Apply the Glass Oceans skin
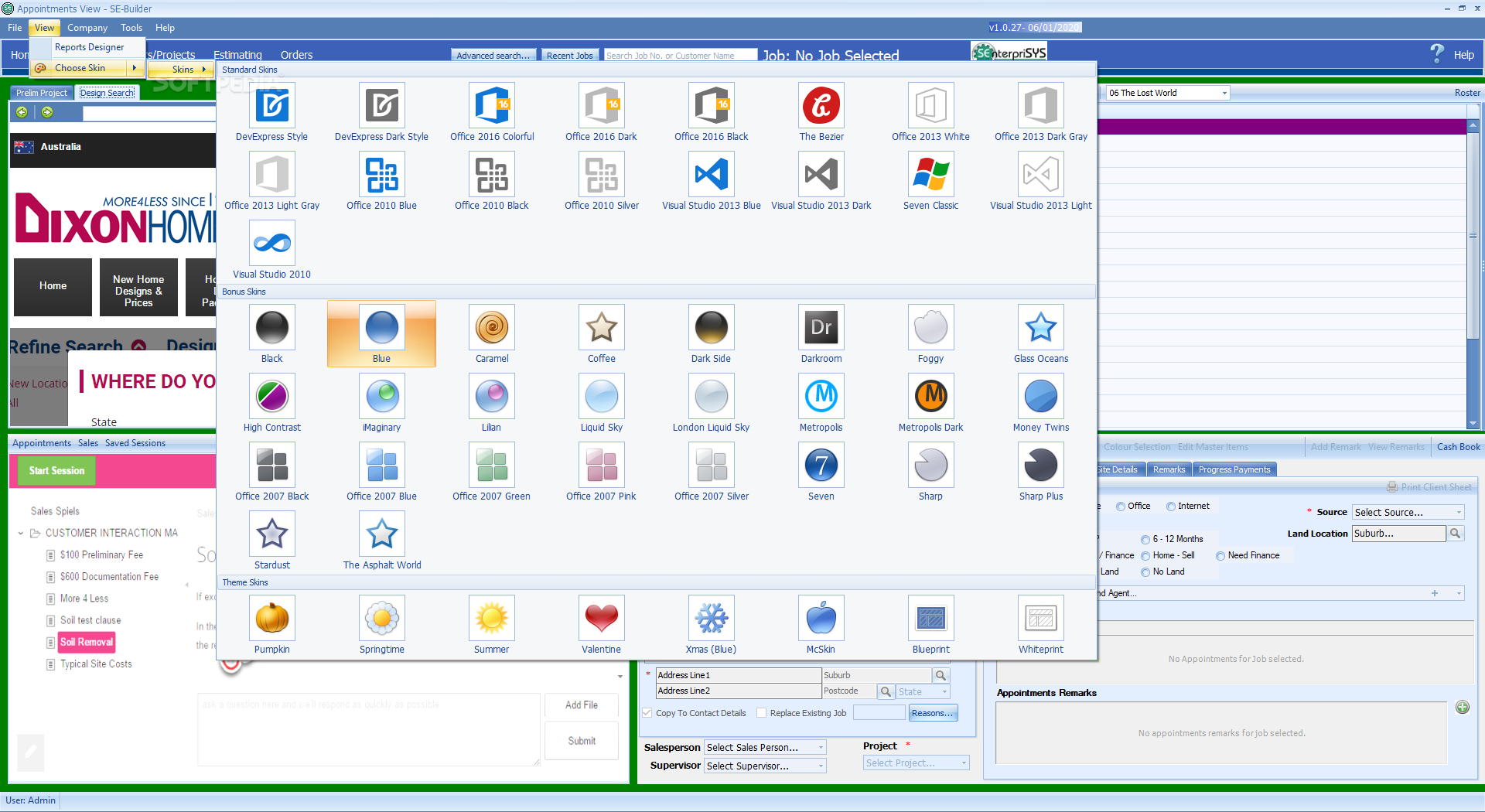Viewport: 1485px width, 812px height. pyautogui.click(x=1041, y=328)
